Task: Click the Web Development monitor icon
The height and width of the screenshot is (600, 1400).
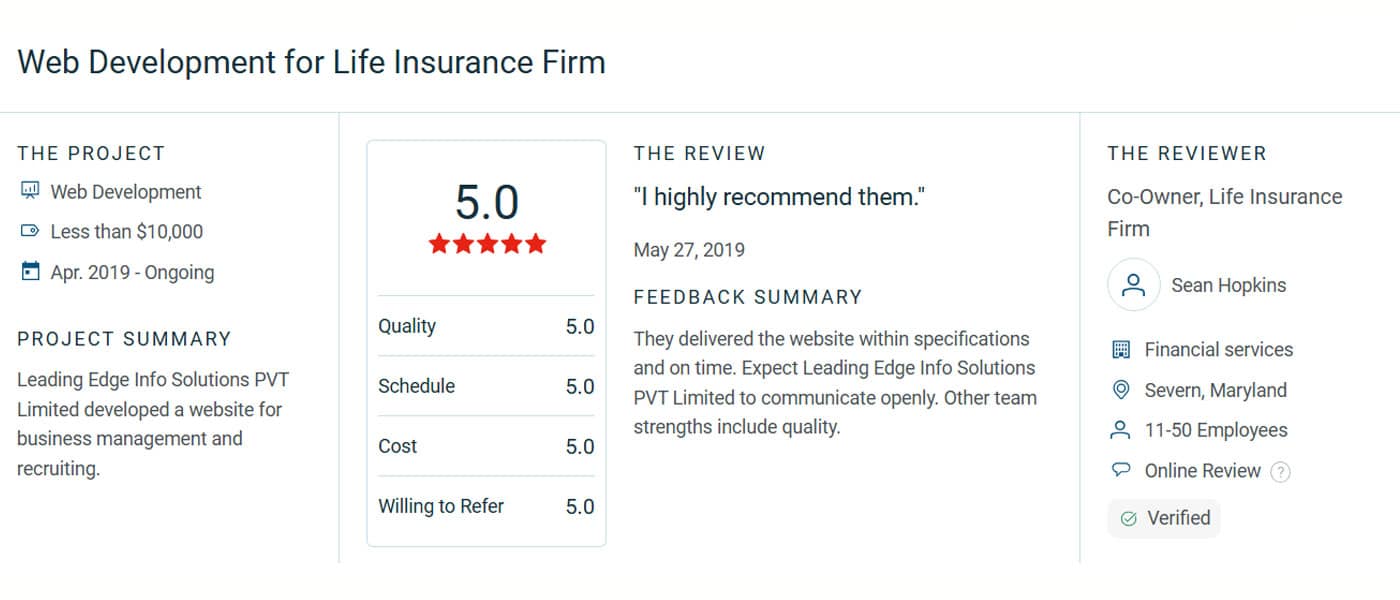Action: 32,191
